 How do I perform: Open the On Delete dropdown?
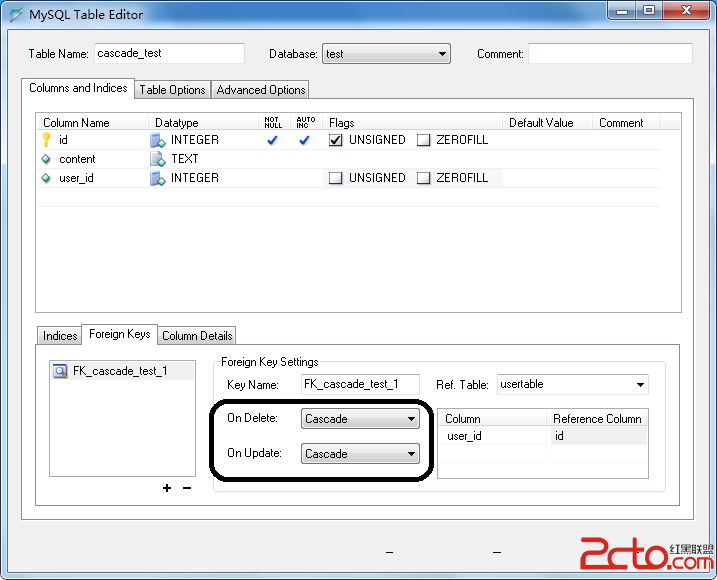pyautogui.click(x=360, y=419)
